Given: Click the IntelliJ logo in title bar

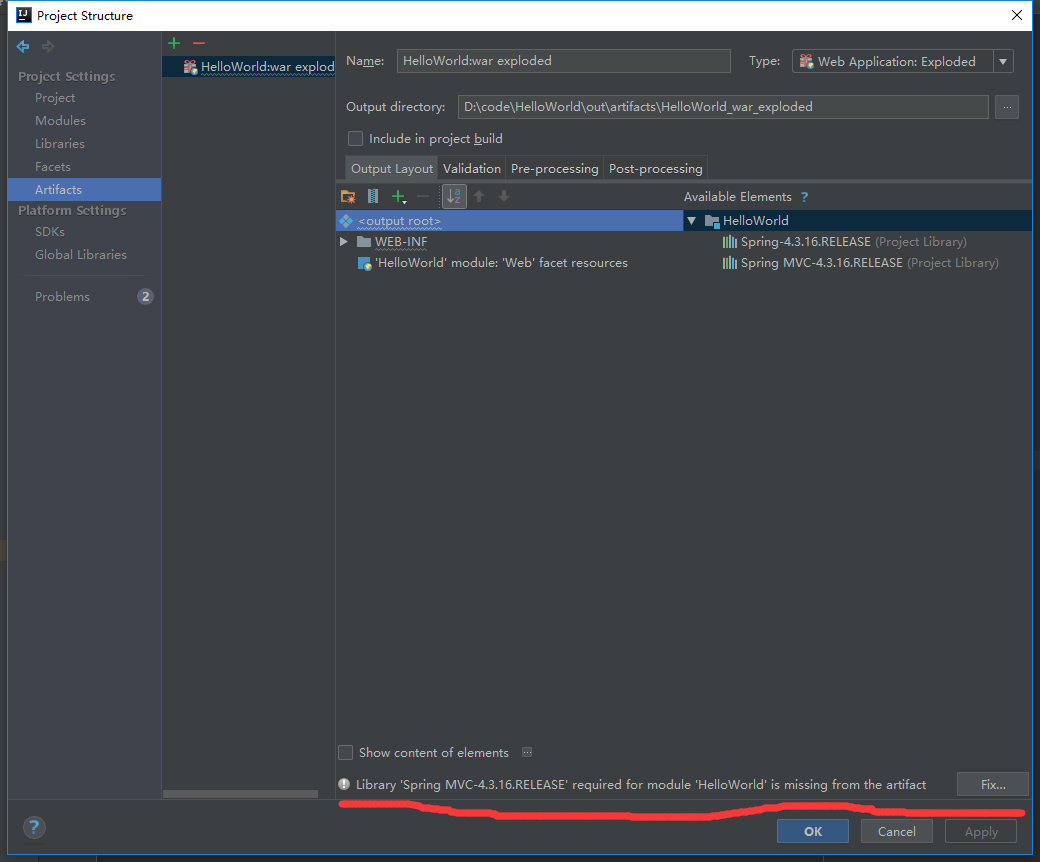Looking at the screenshot, I should [24, 15].
